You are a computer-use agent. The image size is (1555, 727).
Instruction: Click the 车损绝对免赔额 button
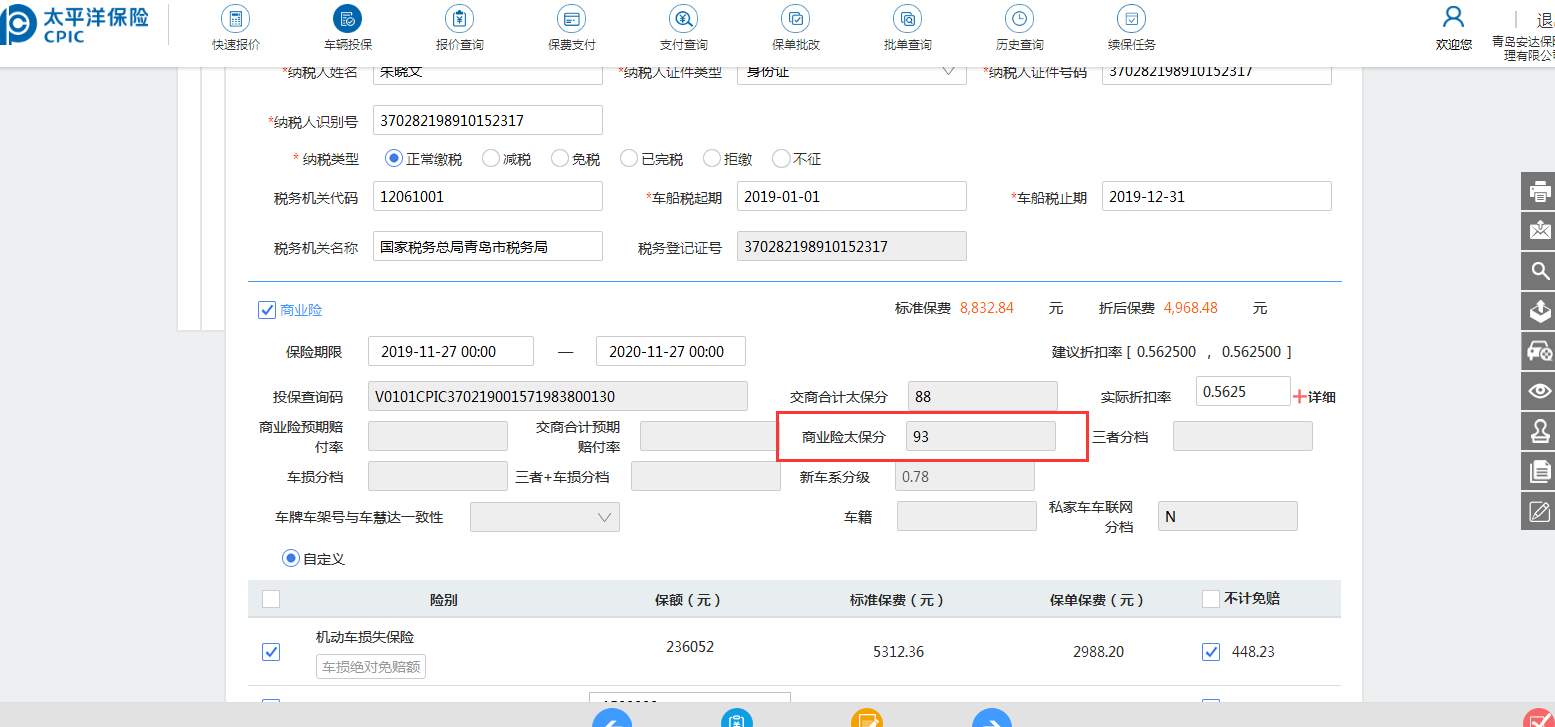(371, 667)
